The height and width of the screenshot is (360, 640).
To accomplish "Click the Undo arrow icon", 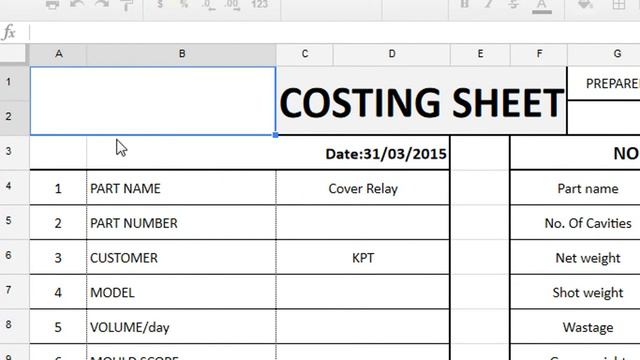I will pos(77,4).
